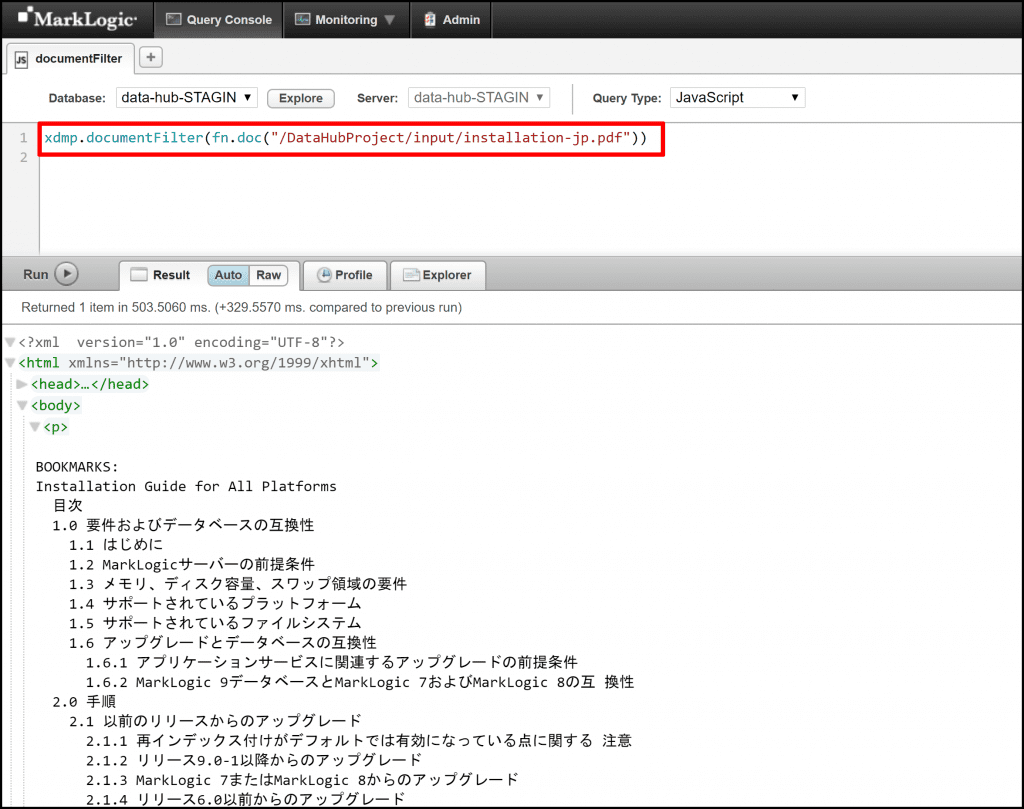Viewport: 1024px width, 809px height.
Task: Open the Monitoring dropdown arrow
Action: coord(390,20)
